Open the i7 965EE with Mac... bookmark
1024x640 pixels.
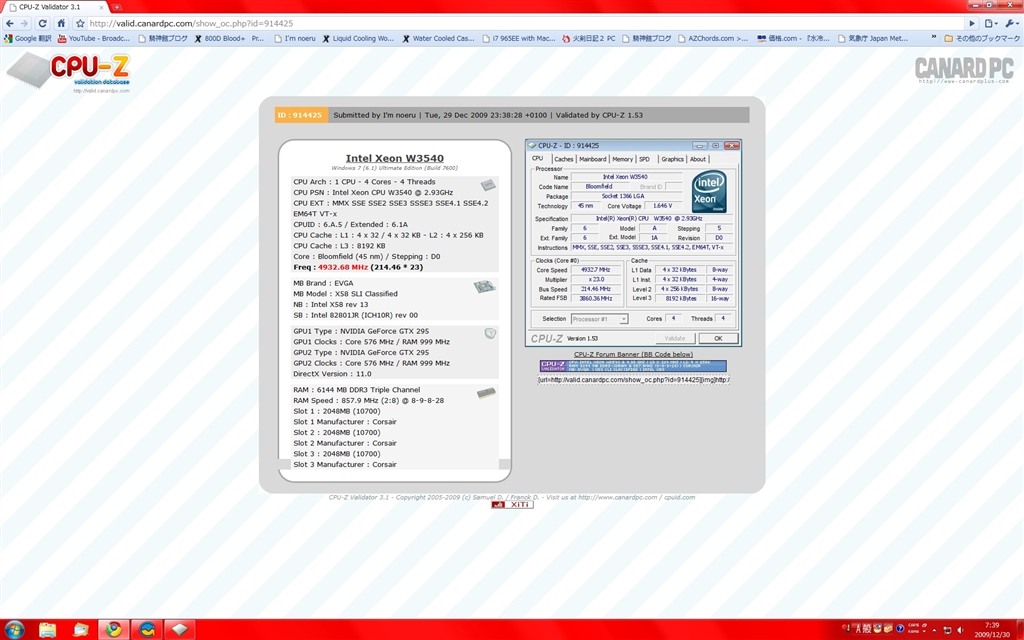tap(519, 39)
